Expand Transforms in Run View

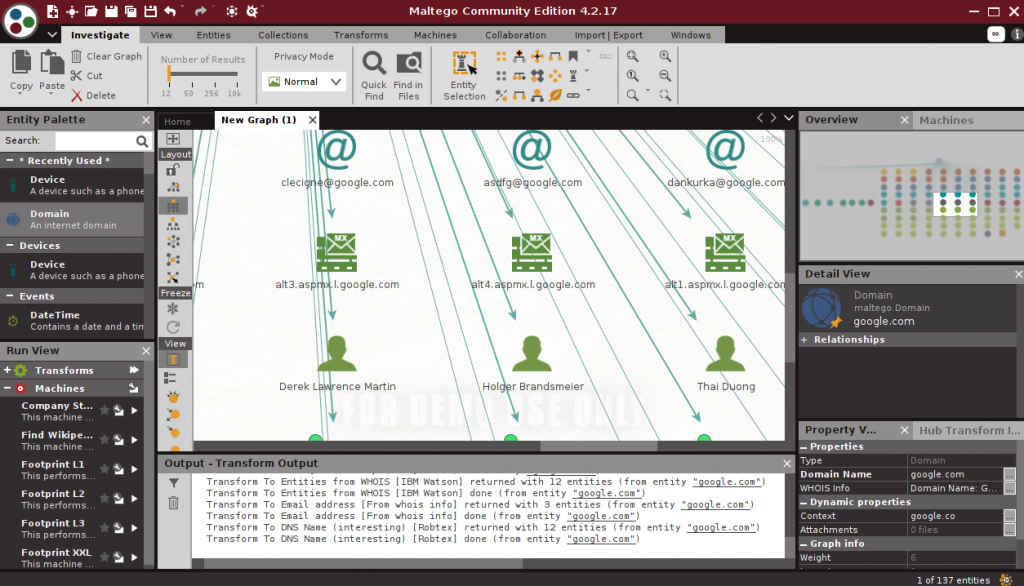[7, 370]
